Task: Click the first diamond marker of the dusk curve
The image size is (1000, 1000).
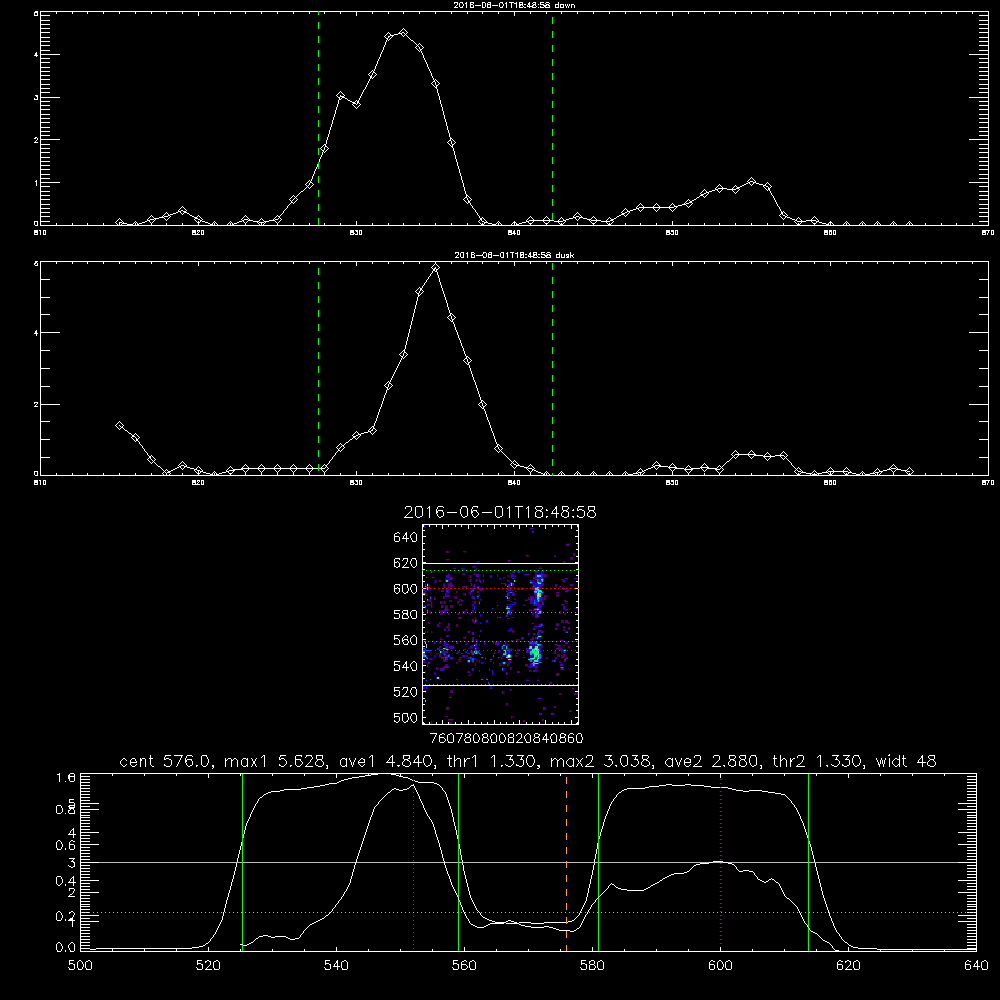Action: point(119,425)
